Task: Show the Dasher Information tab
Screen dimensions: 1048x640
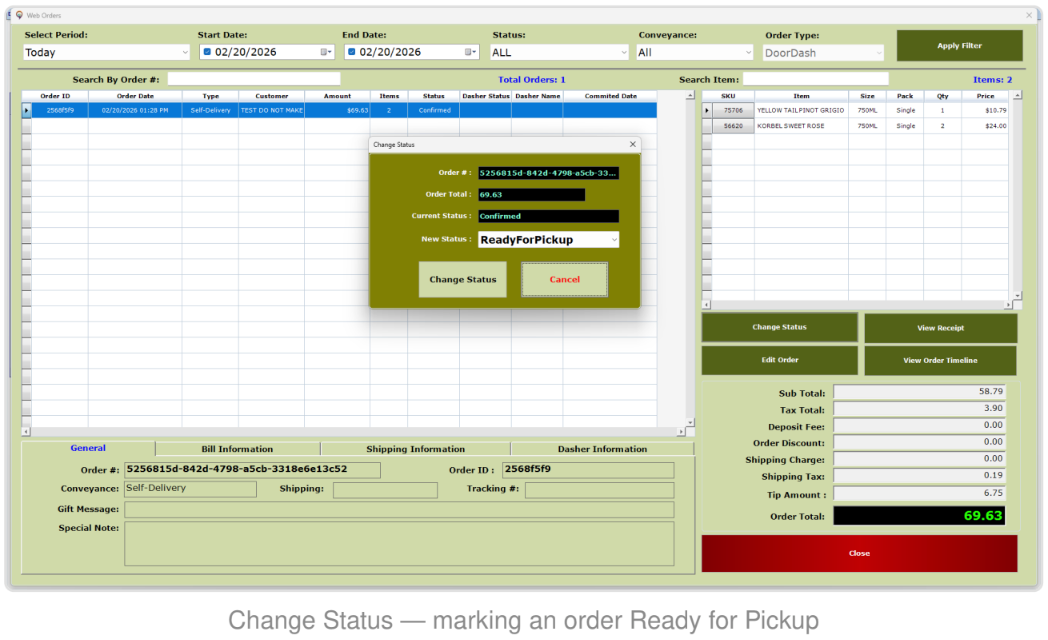Action: (x=602, y=449)
